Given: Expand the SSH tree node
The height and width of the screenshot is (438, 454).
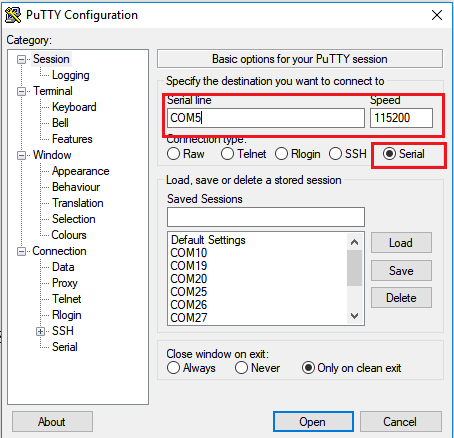Looking at the screenshot, I should [x=40, y=331].
